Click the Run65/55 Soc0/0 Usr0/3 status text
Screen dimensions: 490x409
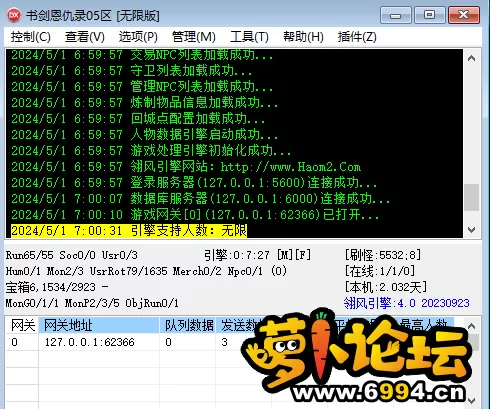point(72,255)
